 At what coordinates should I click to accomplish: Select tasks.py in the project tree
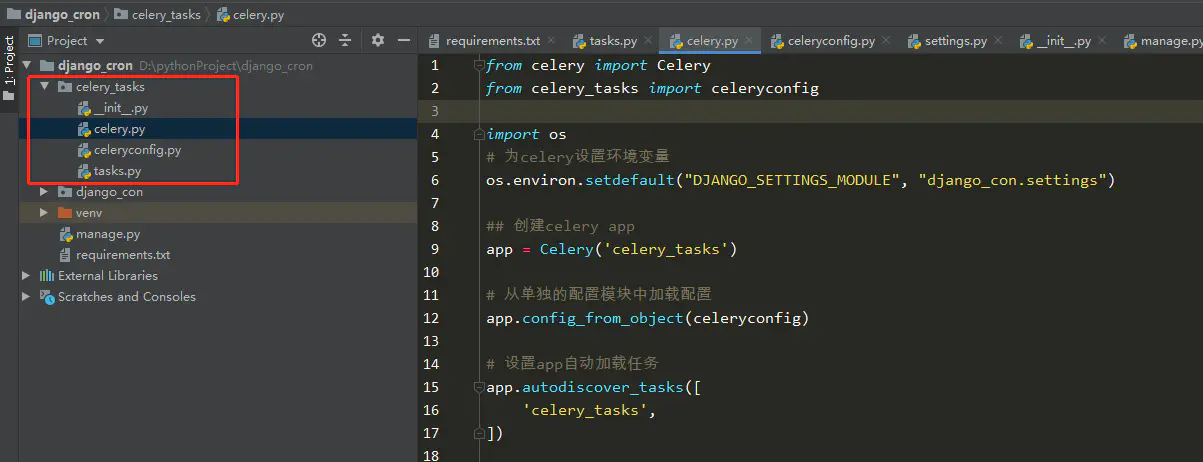pos(109,171)
